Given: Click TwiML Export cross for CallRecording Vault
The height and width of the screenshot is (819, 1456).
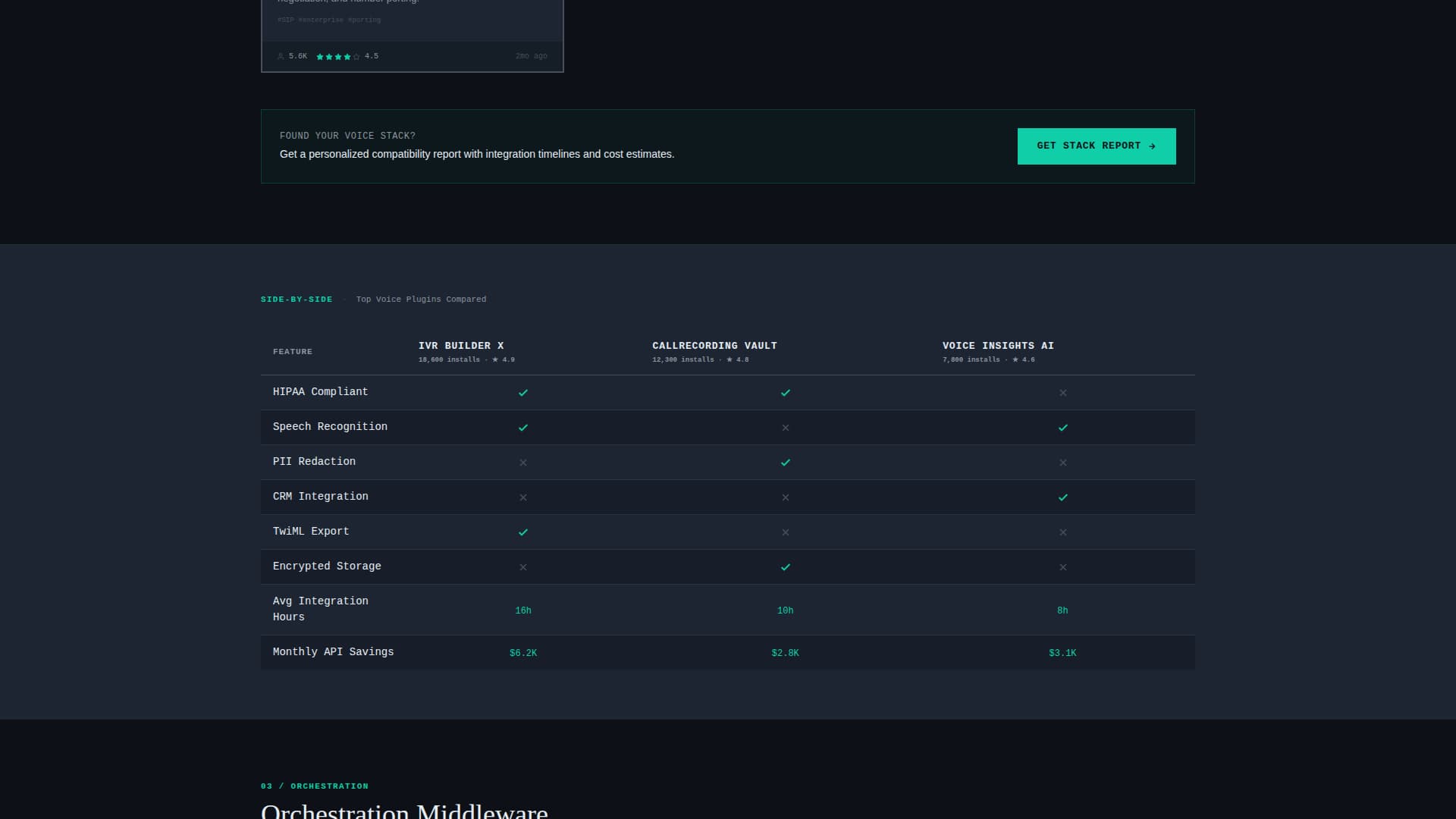Looking at the screenshot, I should click(x=786, y=532).
